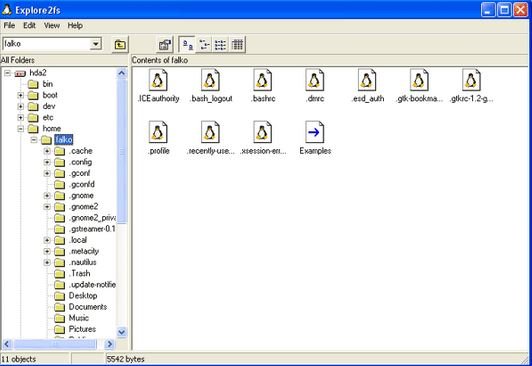Open the falko path dropdown arrow
The height and width of the screenshot is (366, 532).
pos(96,44)
